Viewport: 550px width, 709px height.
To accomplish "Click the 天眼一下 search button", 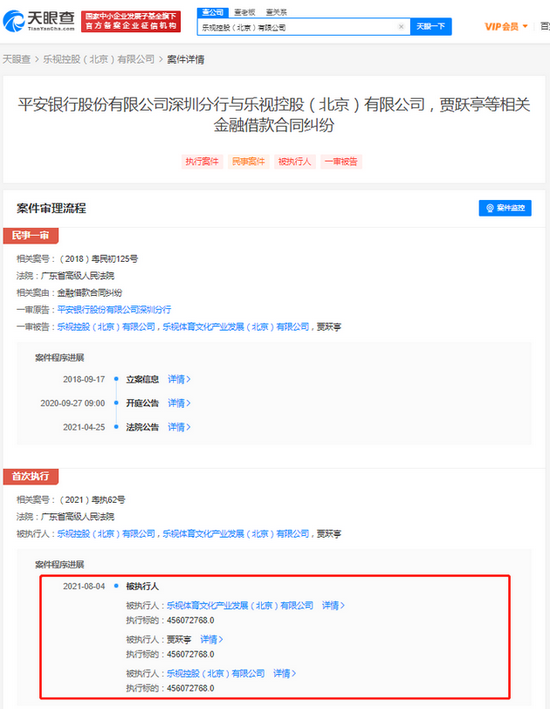I will tap(431, 27).
